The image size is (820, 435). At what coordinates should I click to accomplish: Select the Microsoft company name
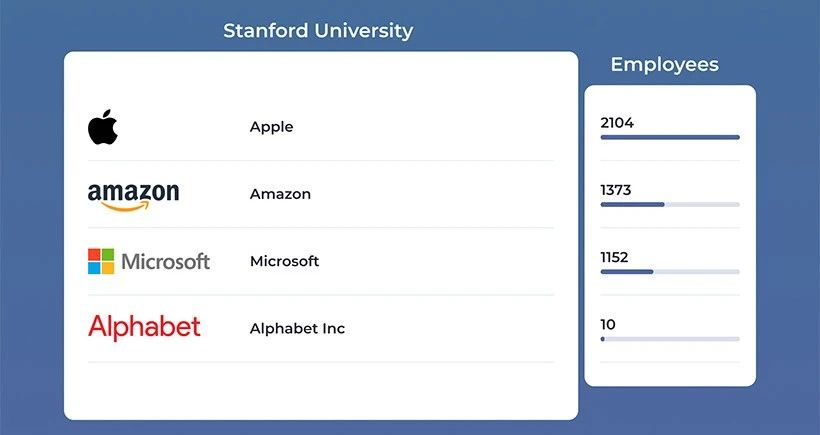point(284,261)
